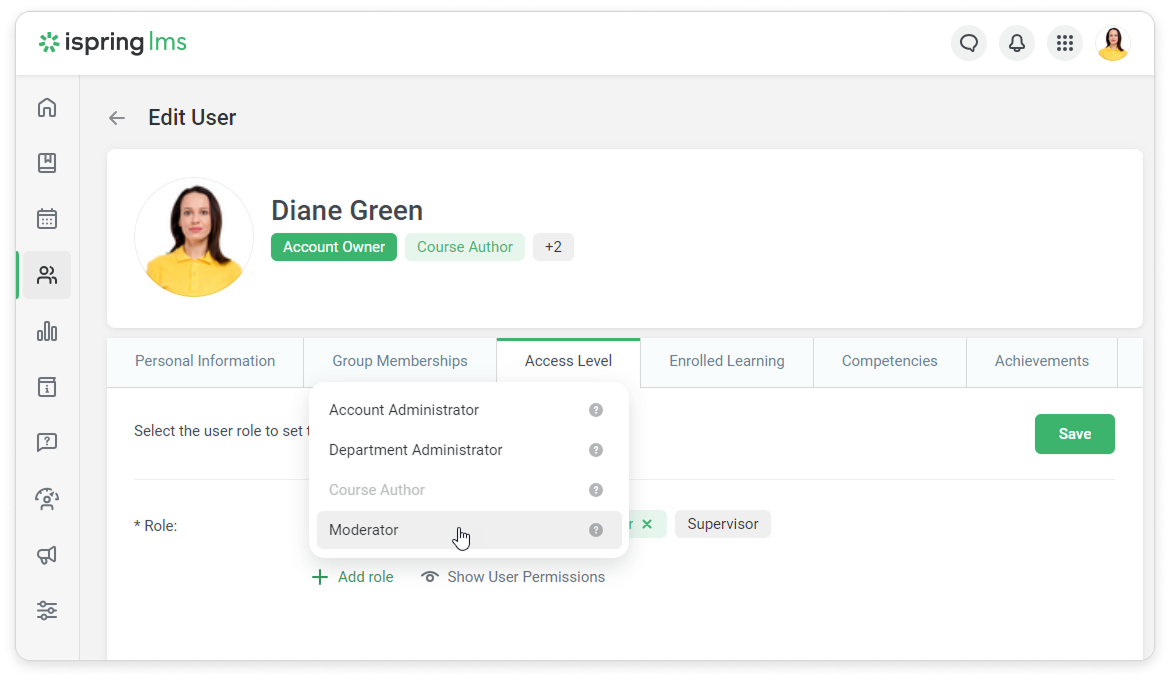The image size is (1170, 680).
Task: Open the course catalog book icon
Action: point(47,163)
